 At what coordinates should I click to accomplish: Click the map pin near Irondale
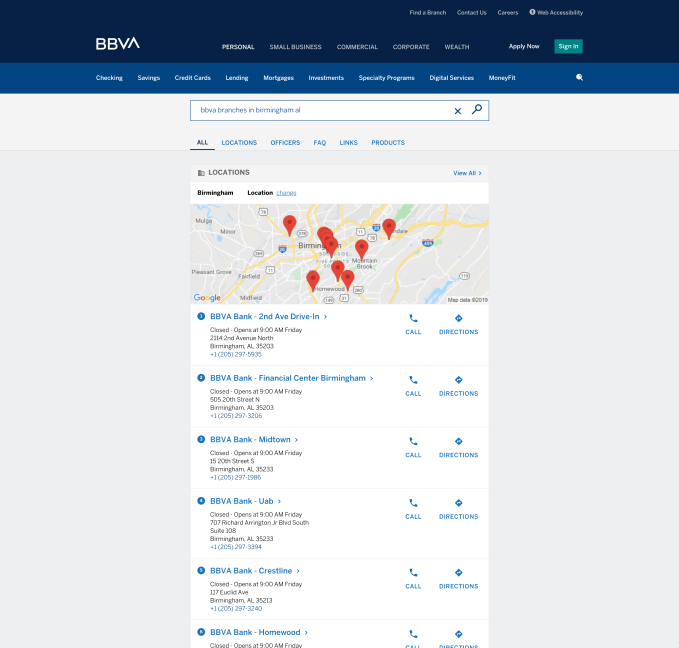coord(389,228)
